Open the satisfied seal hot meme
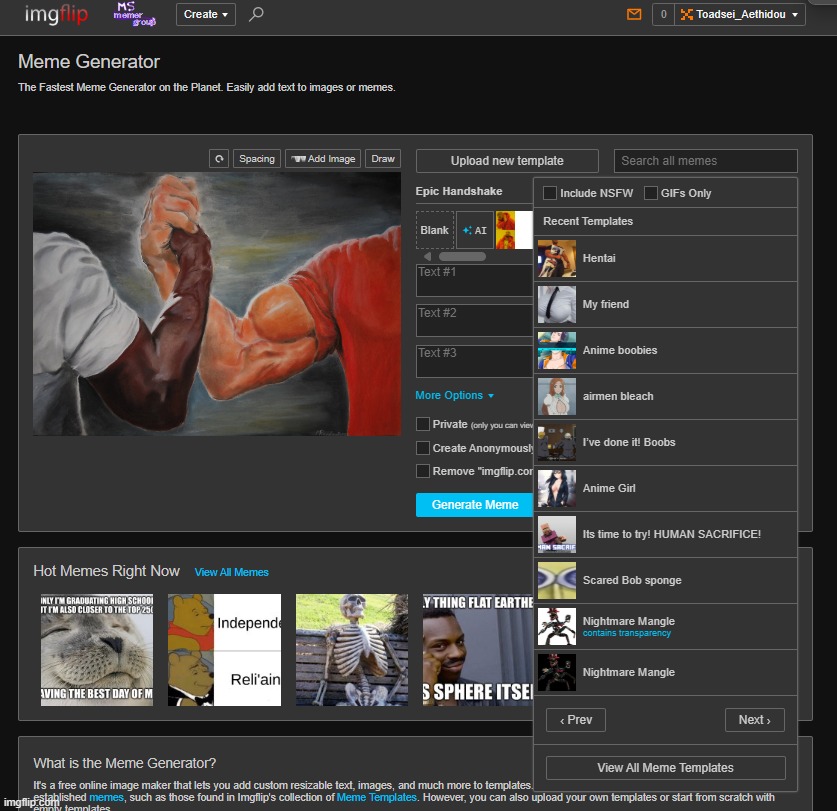 (x=97, y=650)
